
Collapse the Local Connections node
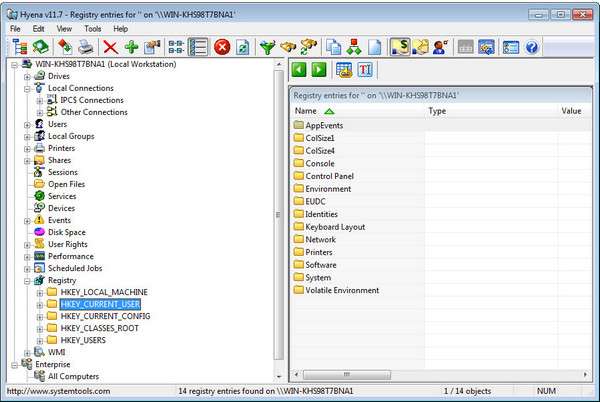[27, 89]
